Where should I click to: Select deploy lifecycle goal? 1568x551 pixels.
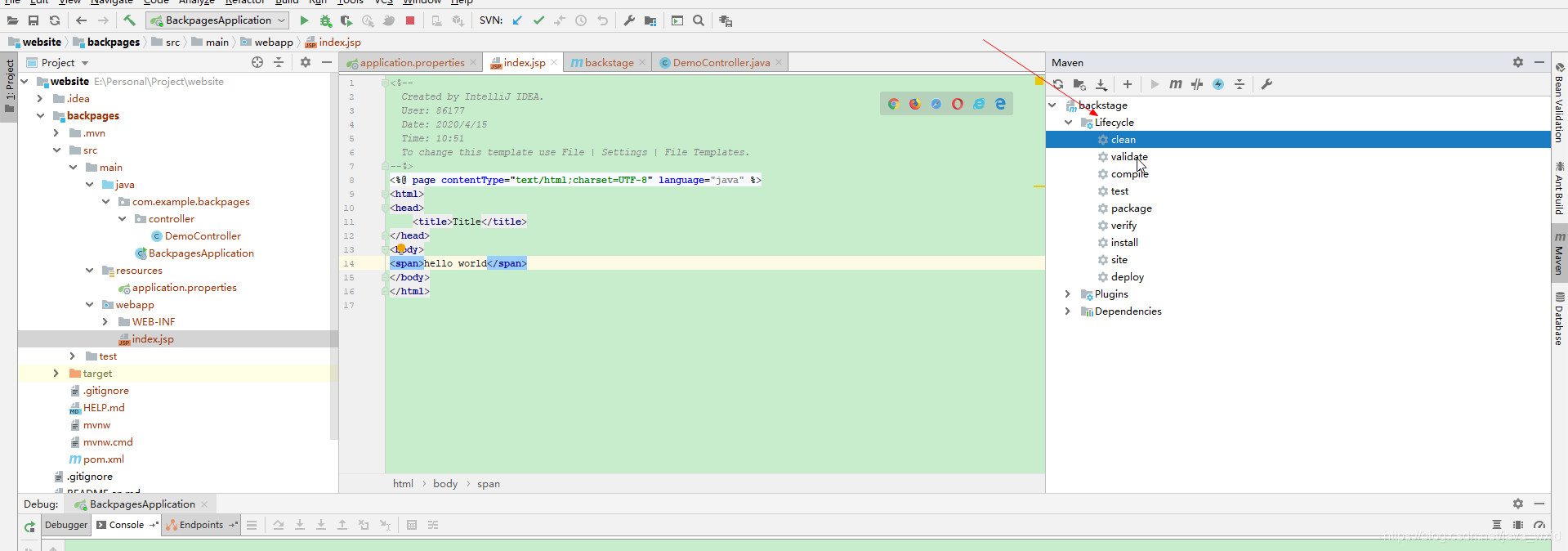tap(1127, 277)
